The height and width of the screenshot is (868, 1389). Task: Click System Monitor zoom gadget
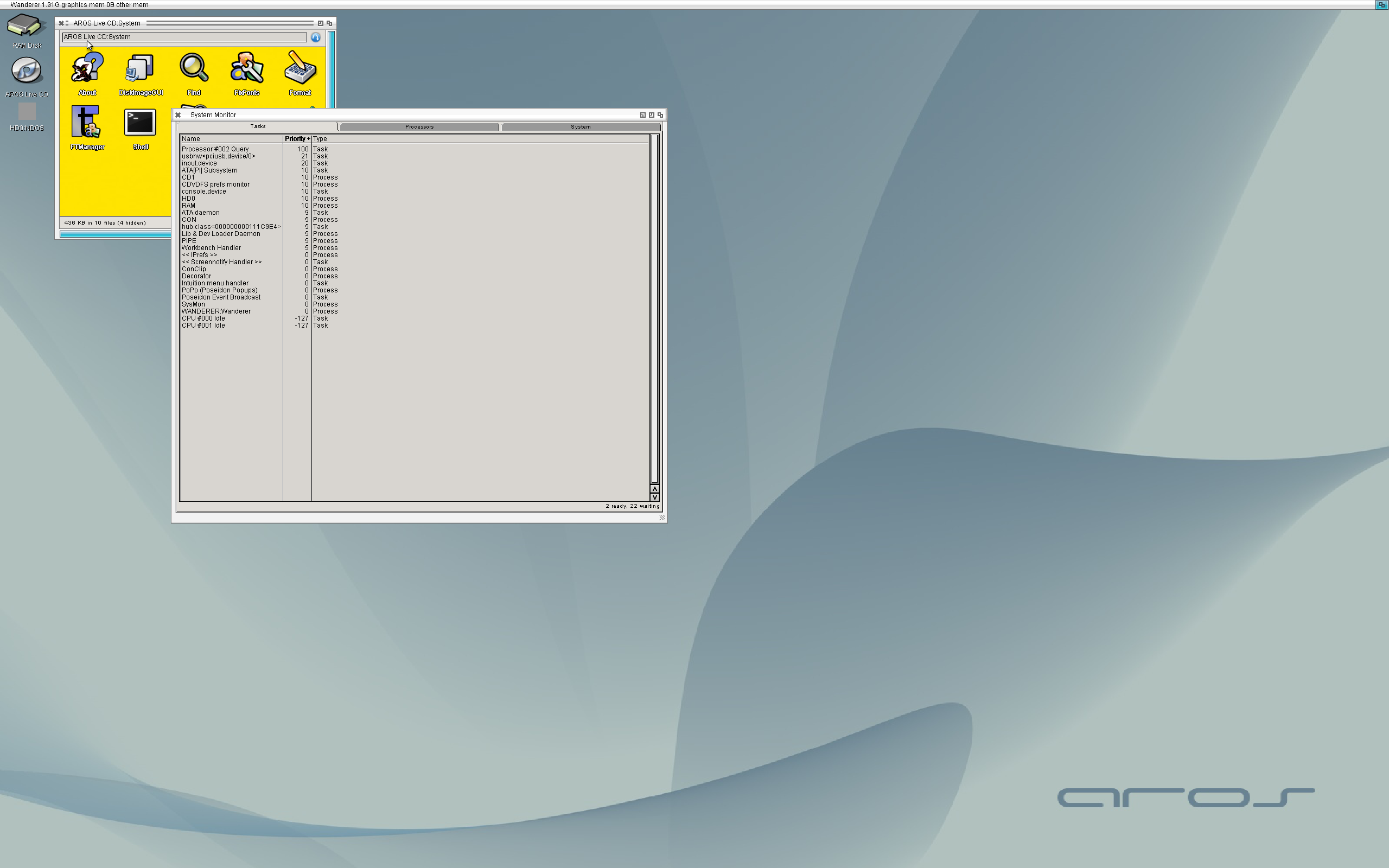coord(652,115)
